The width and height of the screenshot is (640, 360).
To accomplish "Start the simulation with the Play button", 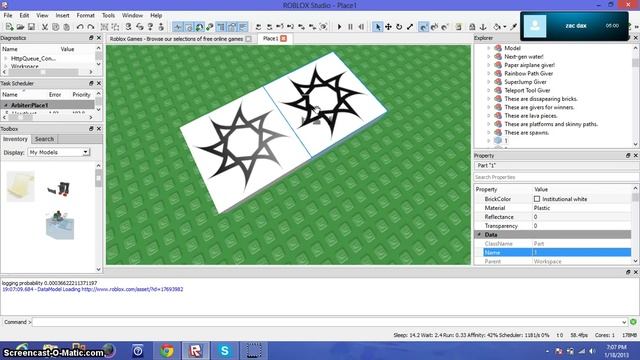I will 339,27.
